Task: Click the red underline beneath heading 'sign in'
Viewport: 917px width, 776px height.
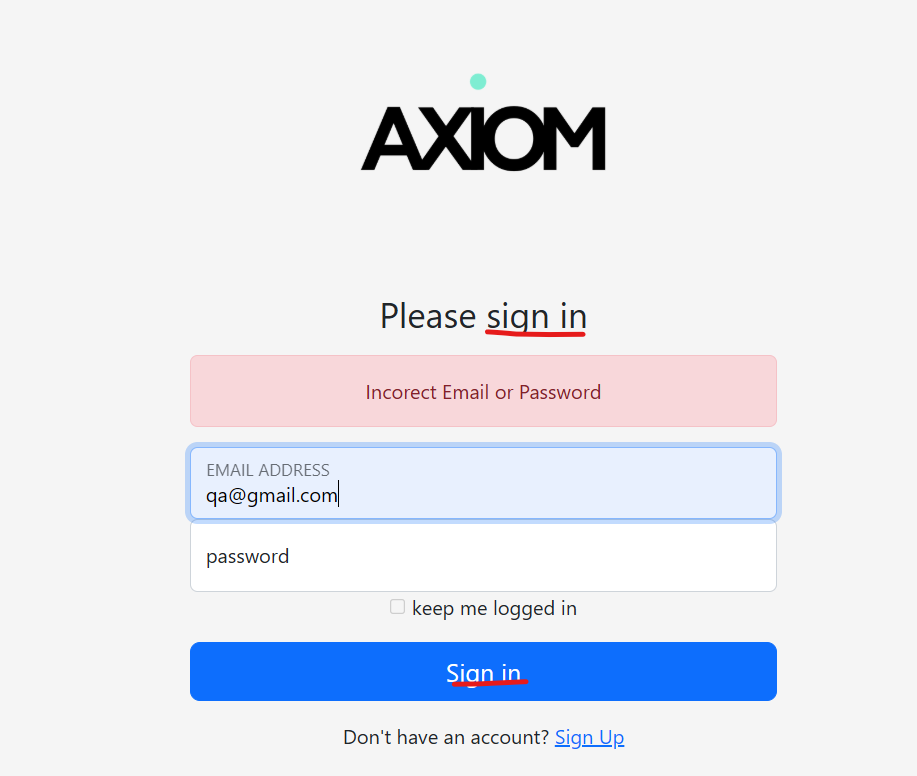Action: pyautogui.click(x=535, y=334)
